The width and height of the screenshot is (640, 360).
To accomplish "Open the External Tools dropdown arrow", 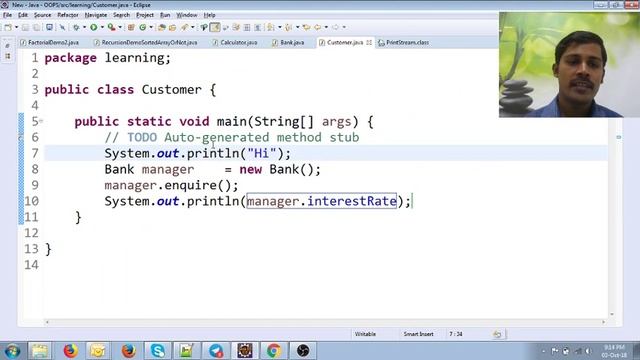I will point(120,27).
